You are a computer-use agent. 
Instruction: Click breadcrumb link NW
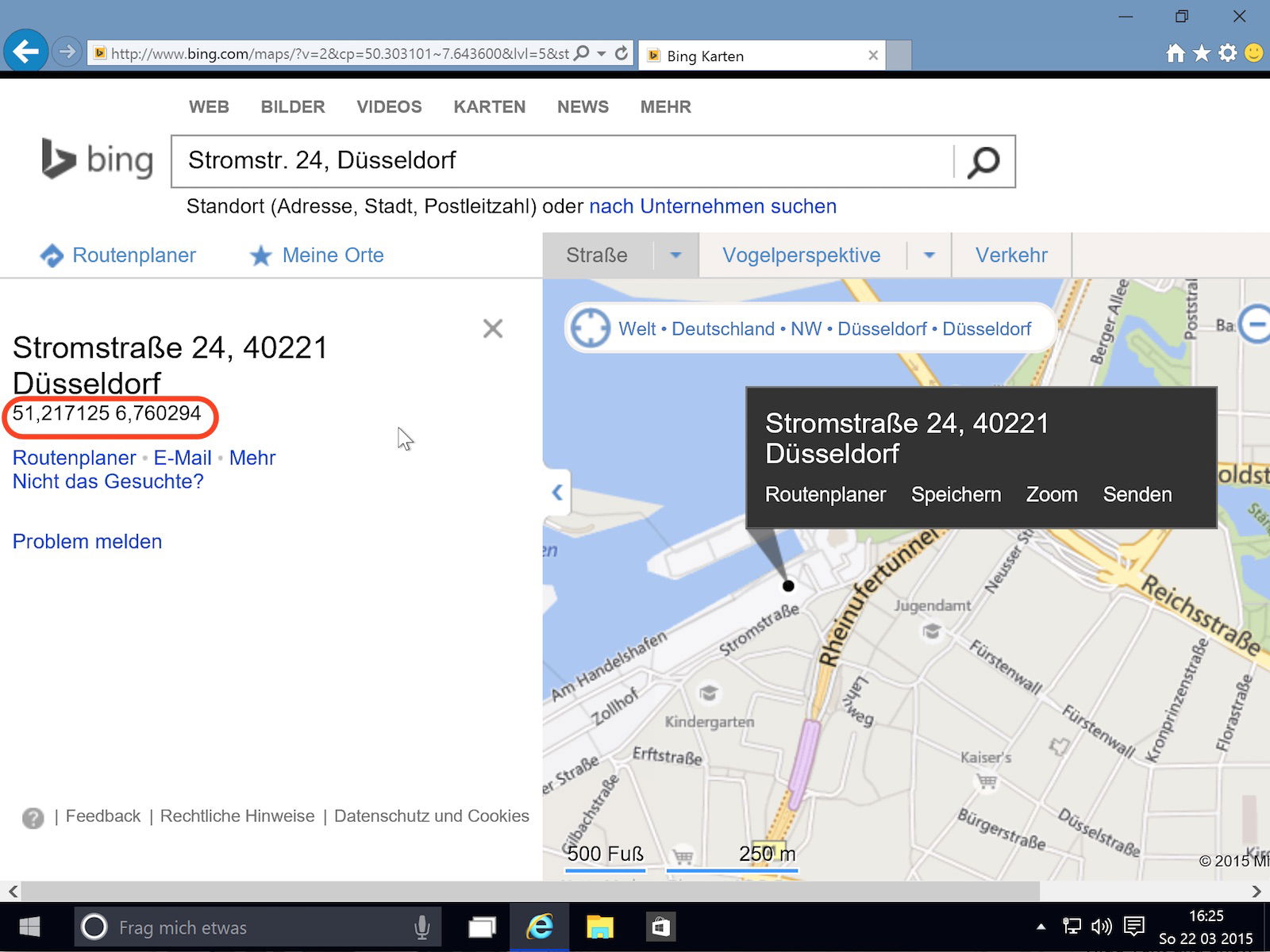click(806, 328)
